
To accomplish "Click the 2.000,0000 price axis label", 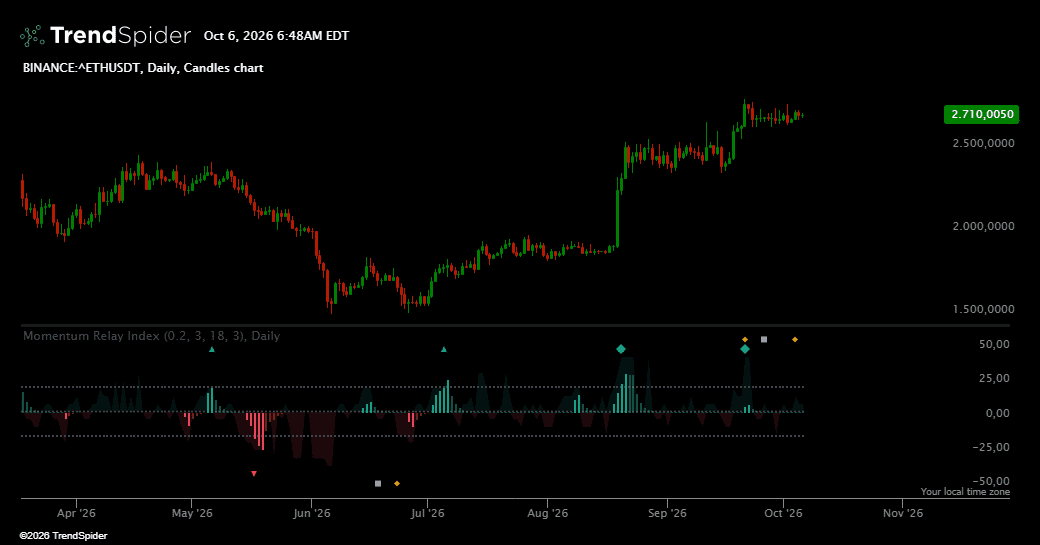I will pos(983,226).
